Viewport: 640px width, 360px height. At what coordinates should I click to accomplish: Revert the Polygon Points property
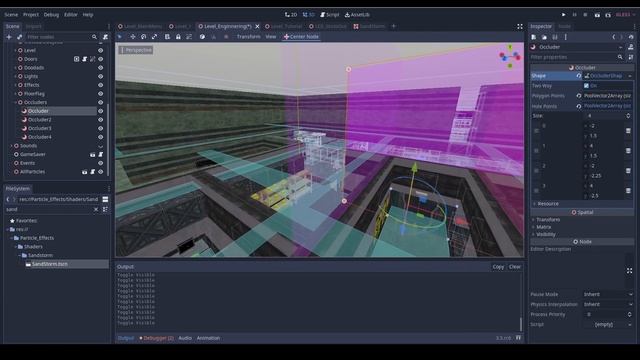pos(579,96)
